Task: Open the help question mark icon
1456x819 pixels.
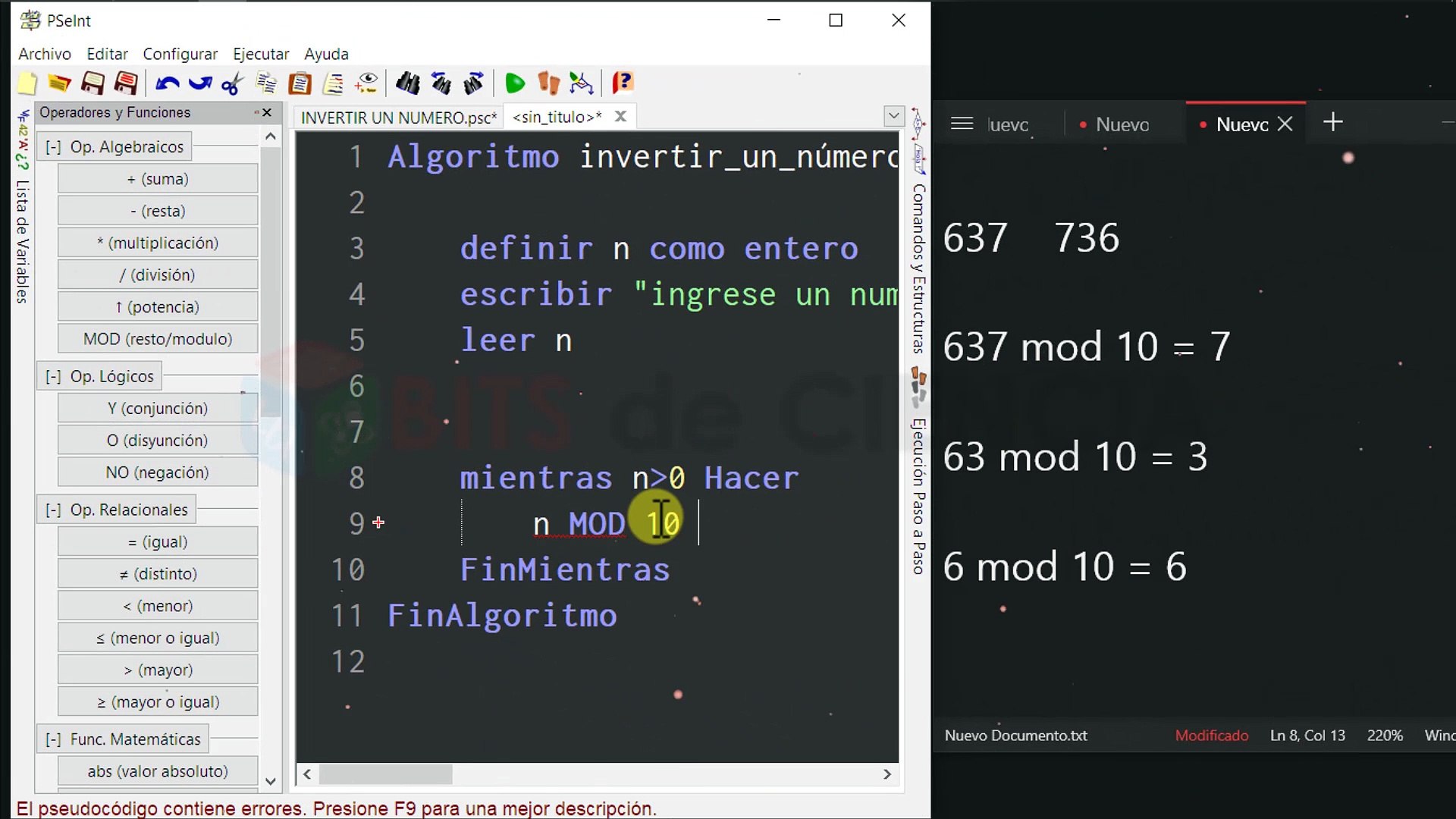Action: [x=623, y=83]
